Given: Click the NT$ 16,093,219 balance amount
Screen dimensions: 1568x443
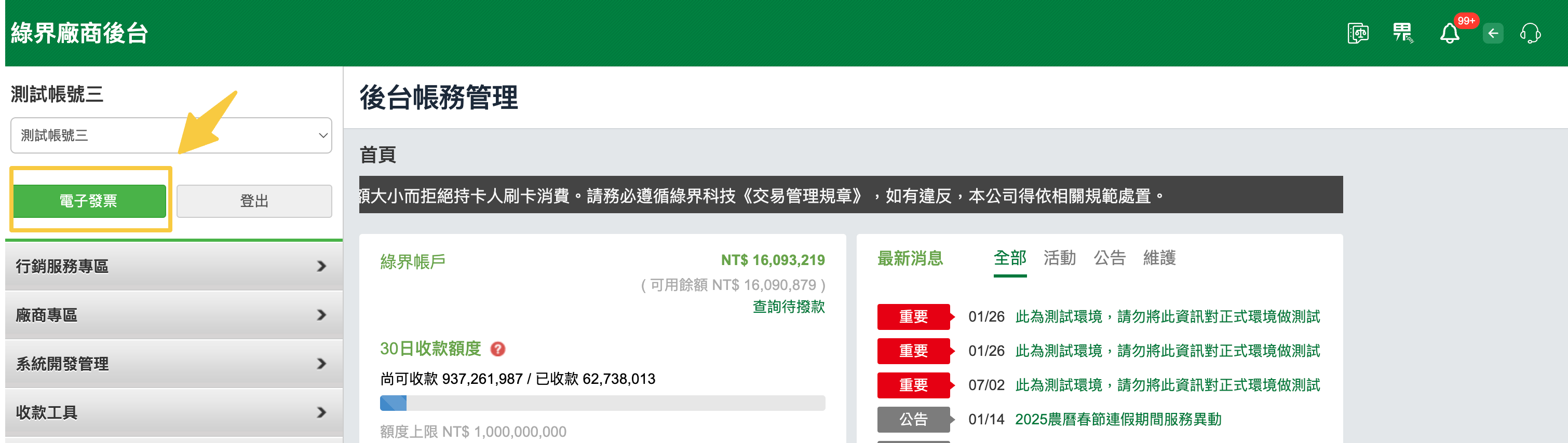Looking at the screenshot, I should pyautogui.click(x=773, y=260).
